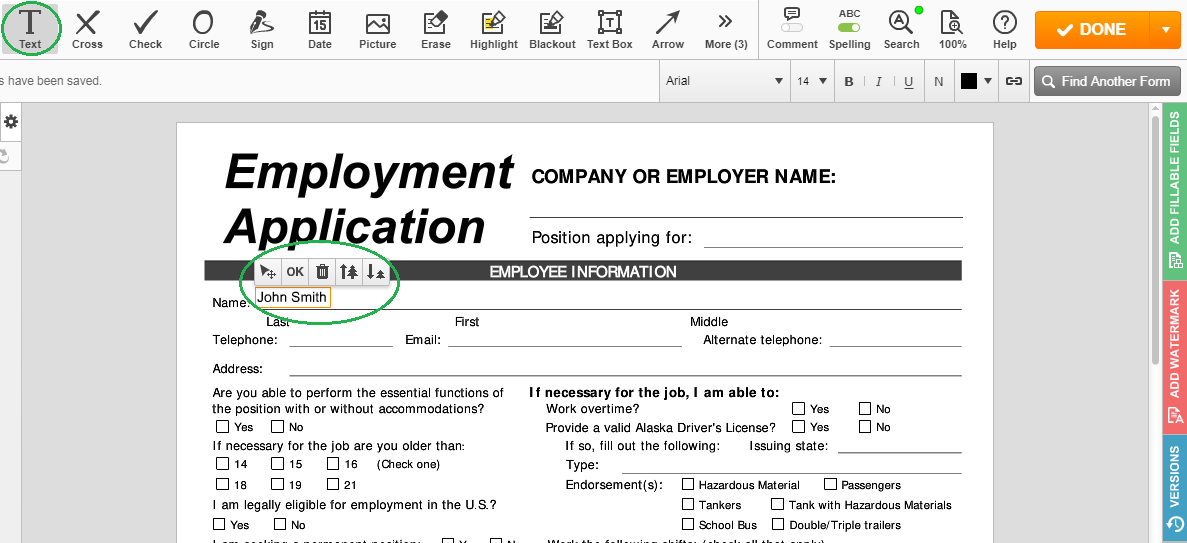Expand More (3) tools
The height and width of the screenshot is (543, 1187).
coord(726,30)
